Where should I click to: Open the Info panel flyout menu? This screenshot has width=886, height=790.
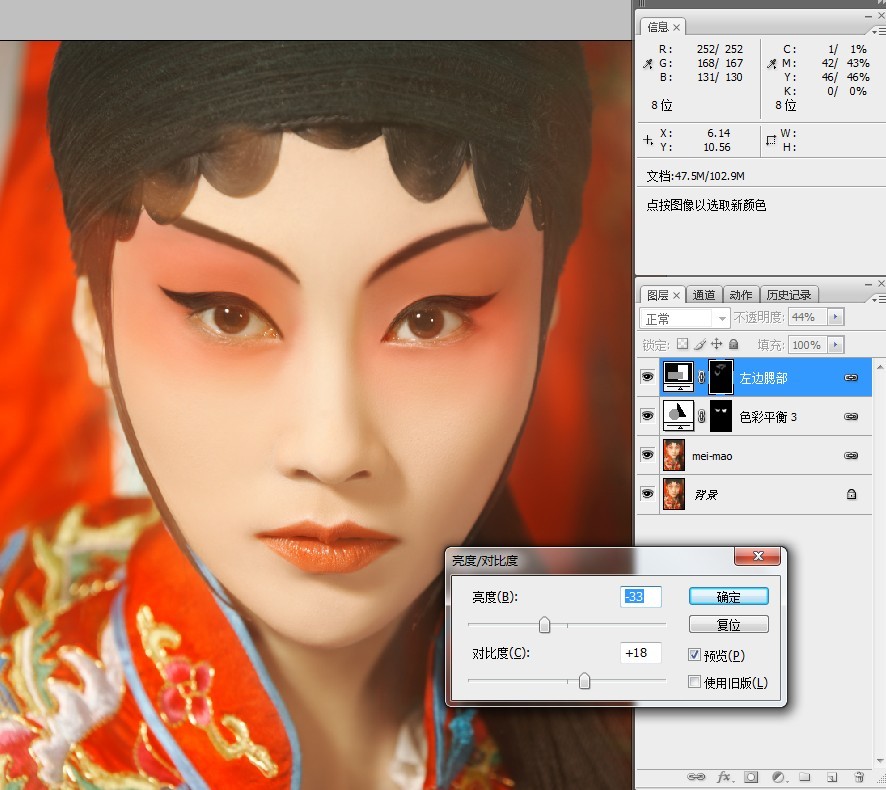[x=878, y=31]
